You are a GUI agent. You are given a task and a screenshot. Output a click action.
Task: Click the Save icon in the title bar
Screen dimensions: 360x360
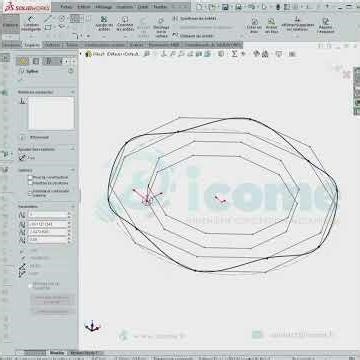[225, 7]
